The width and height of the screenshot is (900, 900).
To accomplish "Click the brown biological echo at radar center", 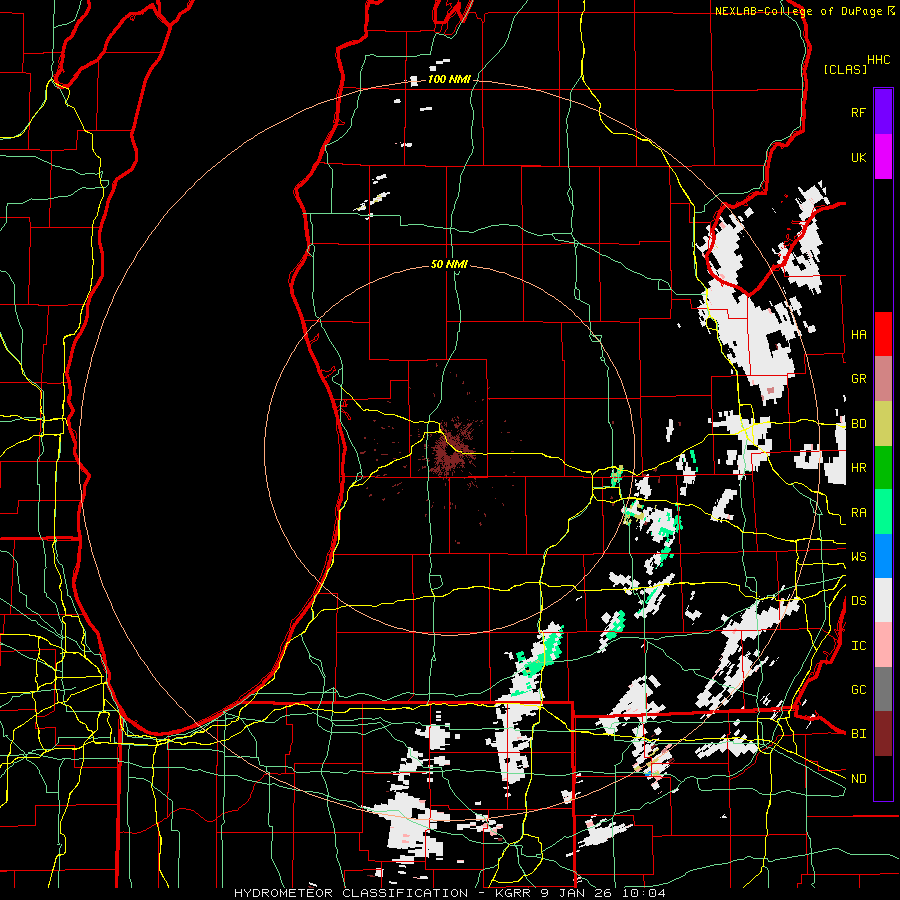I will pos(450,452).
